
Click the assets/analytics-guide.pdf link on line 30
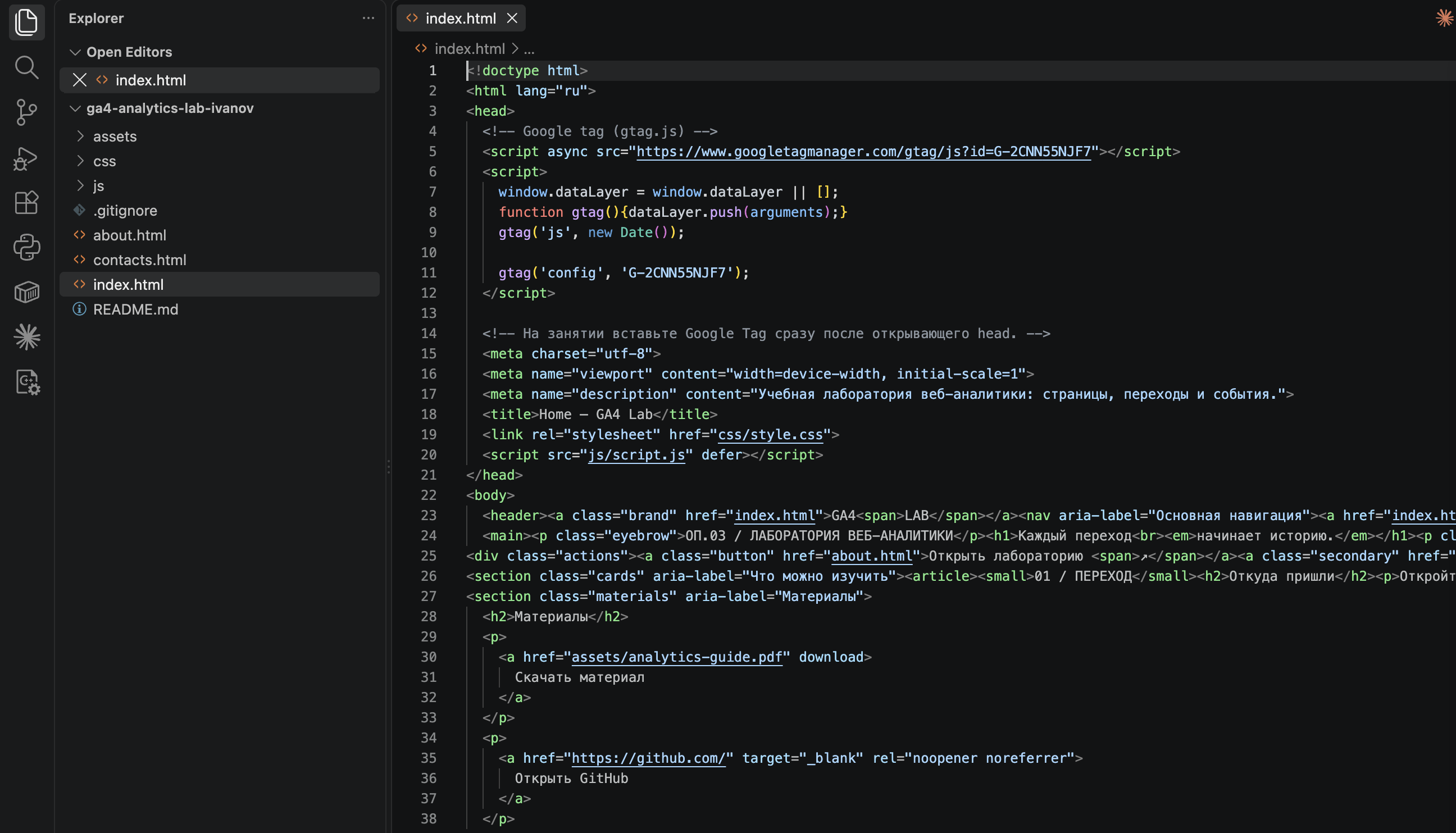(x=677, y=657)
